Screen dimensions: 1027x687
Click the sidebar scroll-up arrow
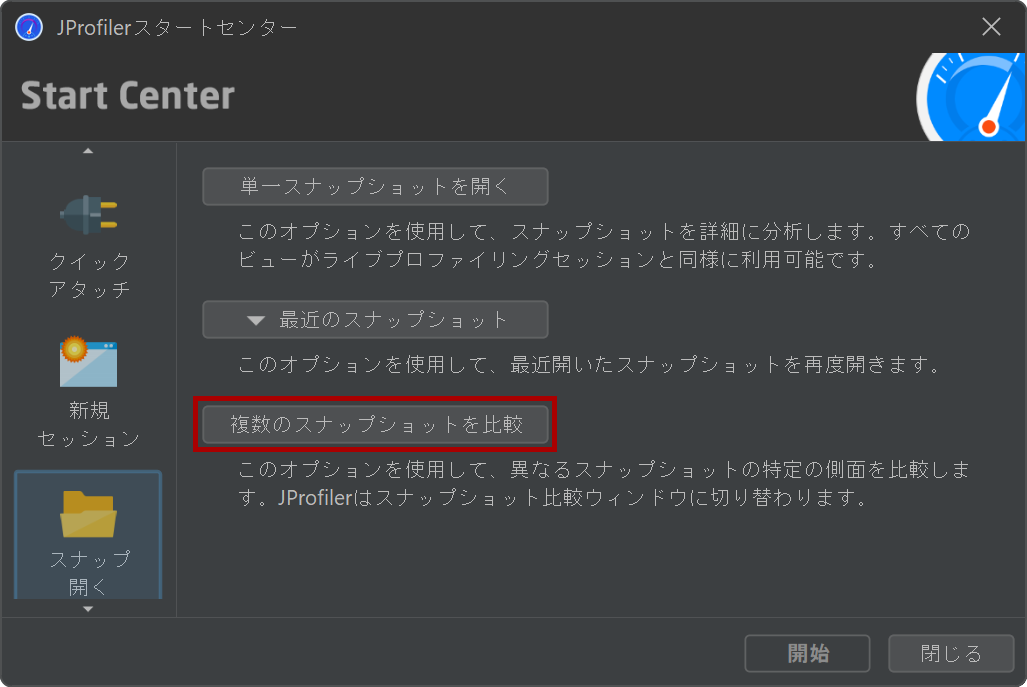click(x=88, y=151)
